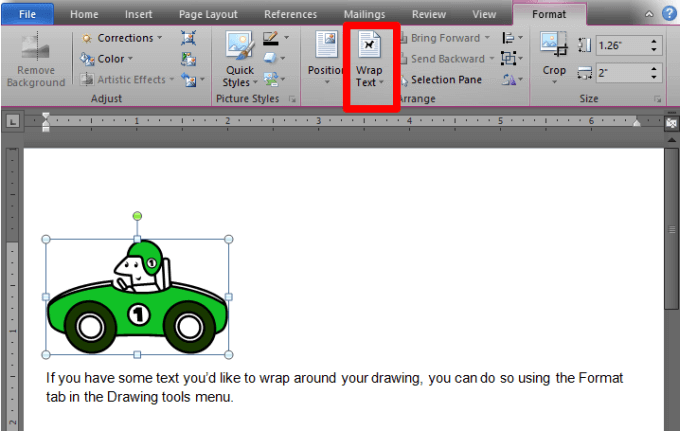This screenshot has height=431, width=680.
Task: Click the Remove Background button
Action: (36, 60)
